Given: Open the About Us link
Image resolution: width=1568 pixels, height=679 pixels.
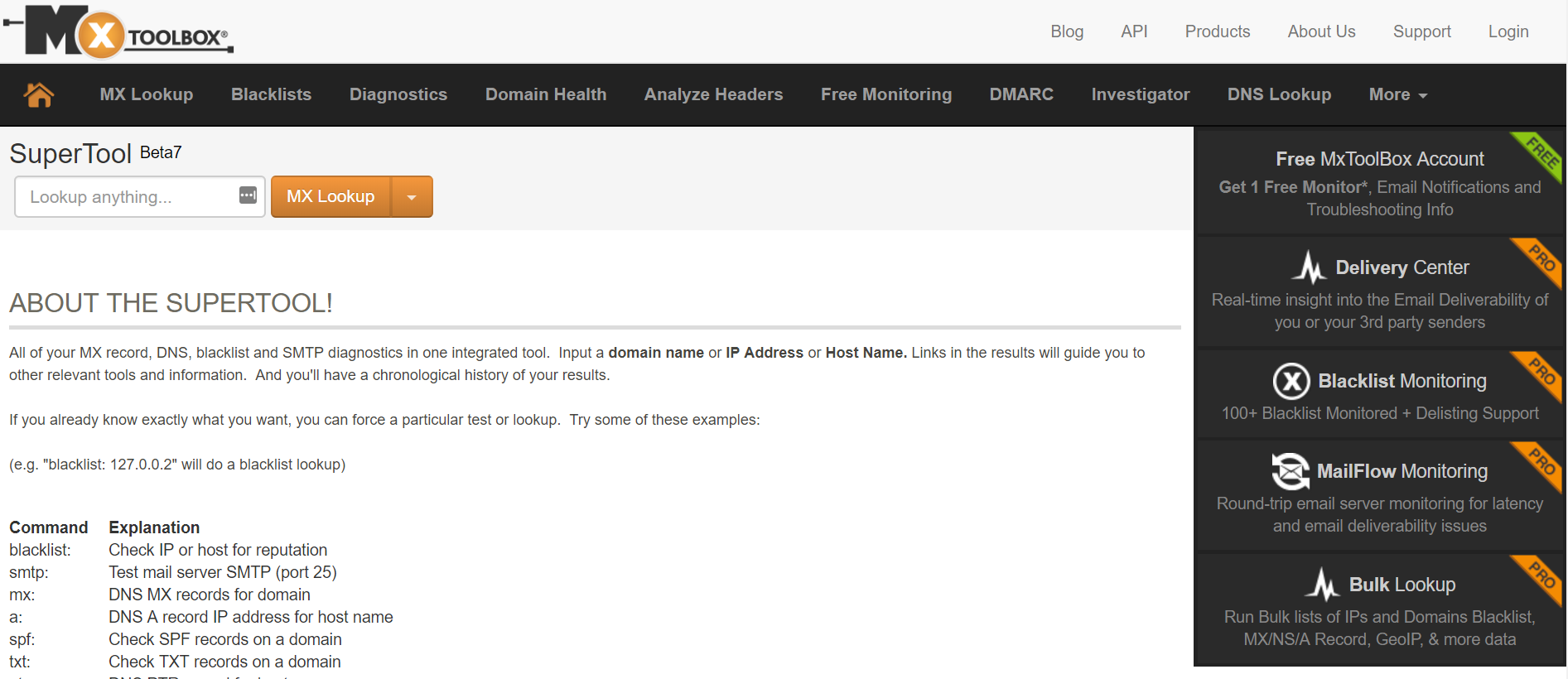Looking at the screenshot, I should tap(1322, 31).
